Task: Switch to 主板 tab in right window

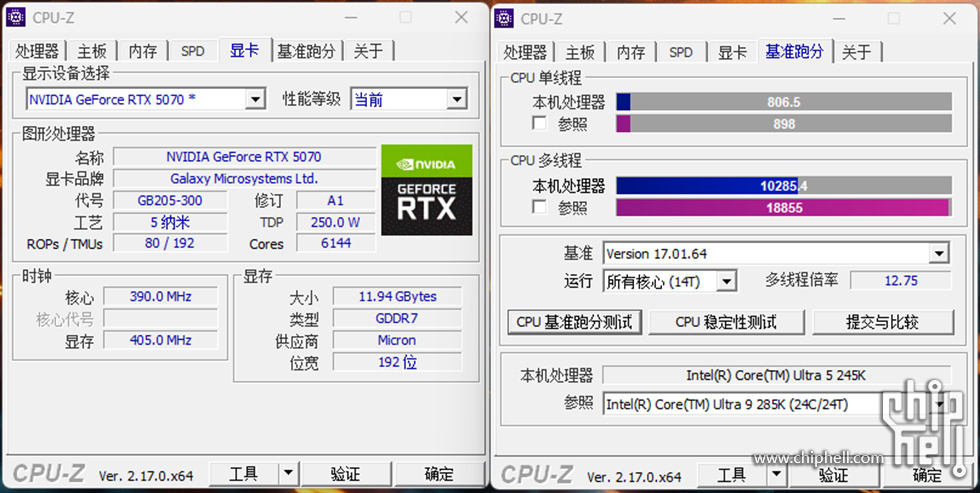Action: coord(580,52)
